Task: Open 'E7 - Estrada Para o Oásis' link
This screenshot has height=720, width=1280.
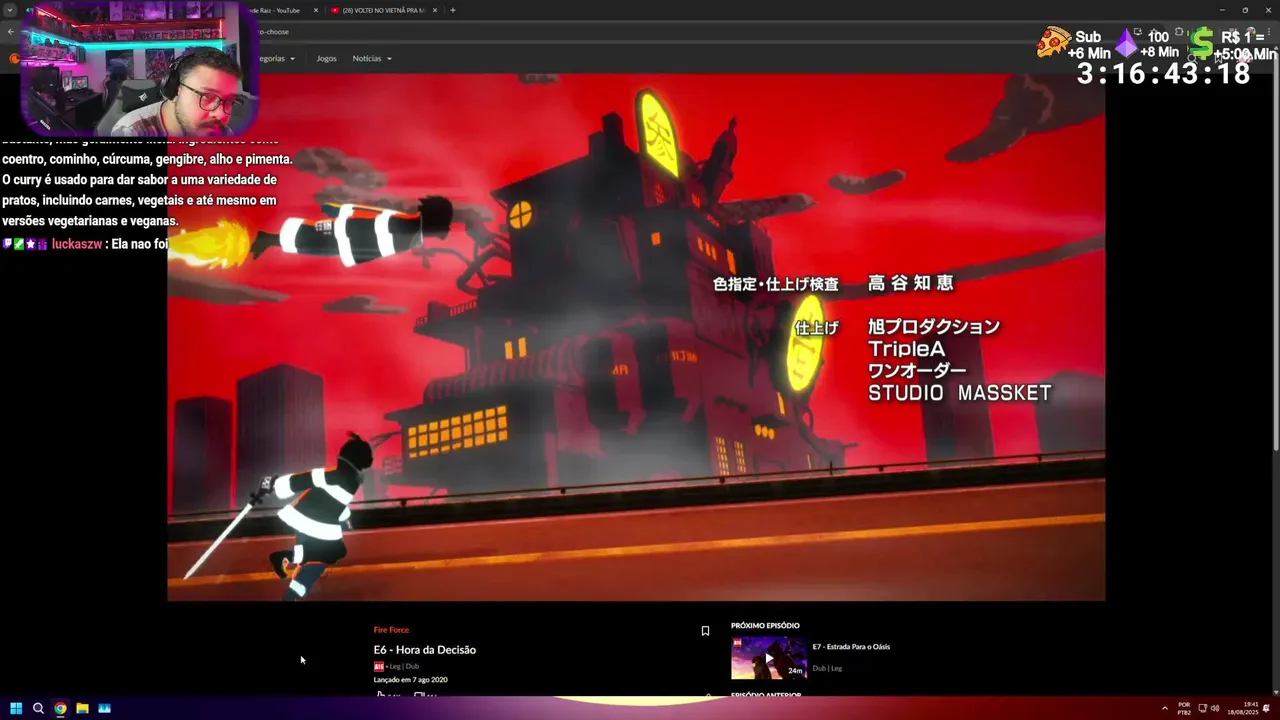Action: [851, 647]
